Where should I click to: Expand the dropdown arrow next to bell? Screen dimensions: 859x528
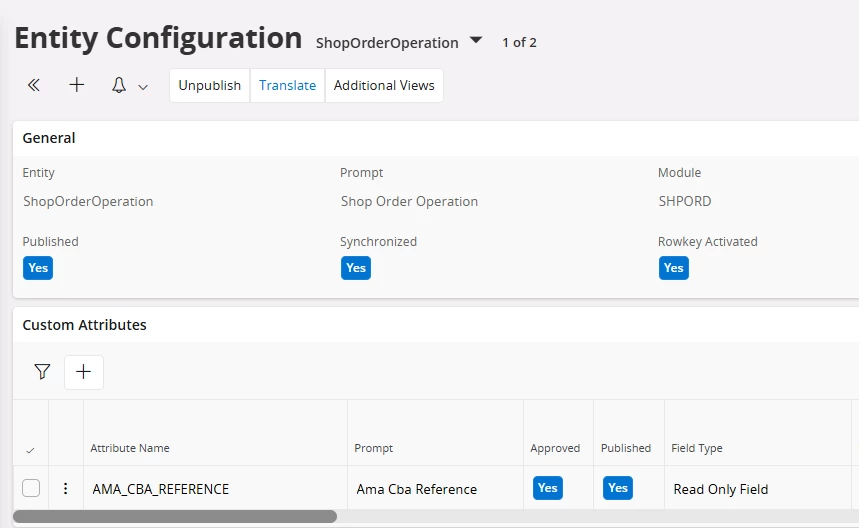pos(143,87)
